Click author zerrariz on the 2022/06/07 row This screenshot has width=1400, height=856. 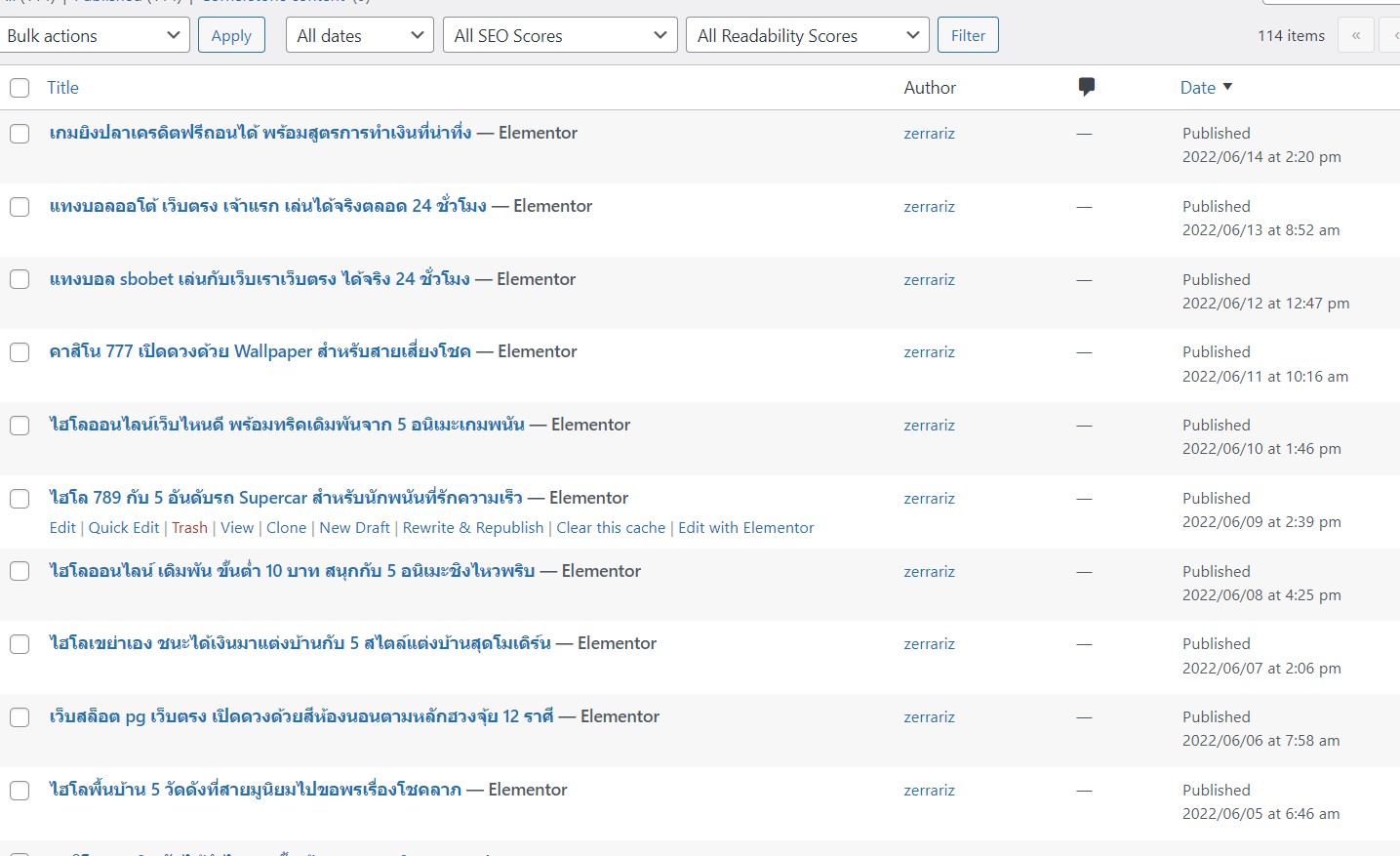click(929, 644)
